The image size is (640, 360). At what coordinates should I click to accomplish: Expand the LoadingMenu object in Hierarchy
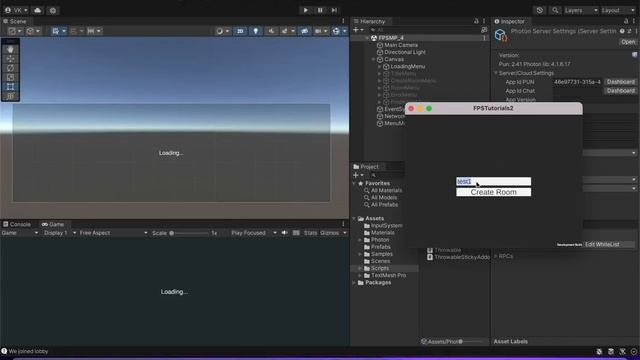380,67
